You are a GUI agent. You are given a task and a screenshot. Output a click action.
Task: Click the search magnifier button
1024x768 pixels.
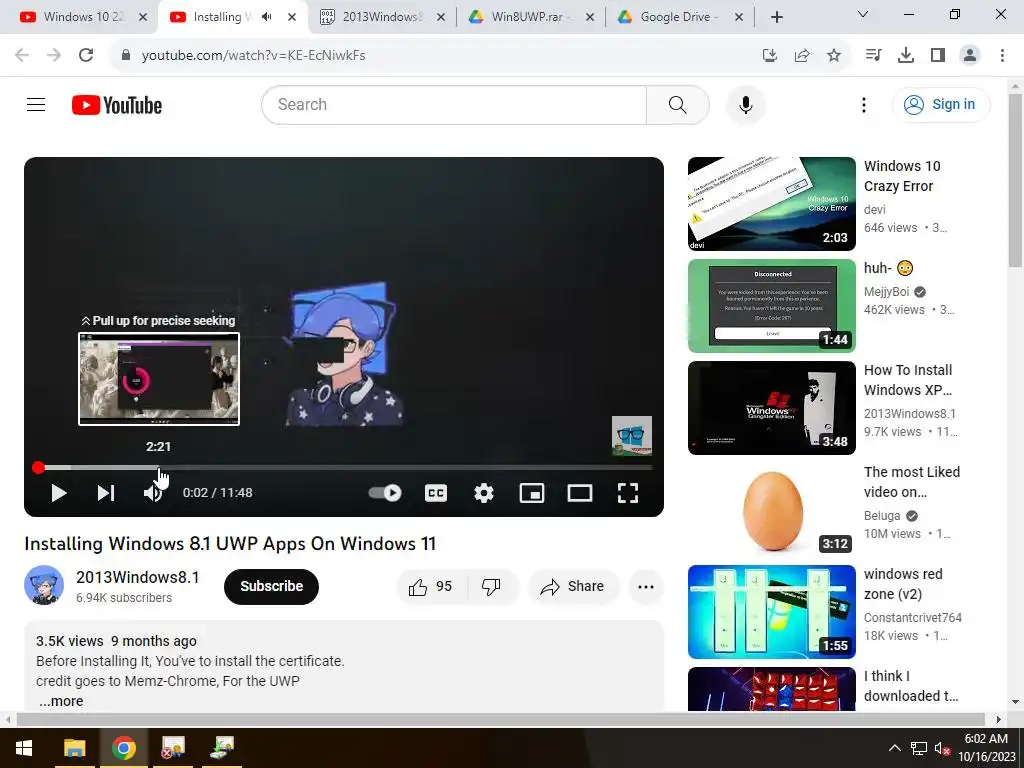pos(677,104)
